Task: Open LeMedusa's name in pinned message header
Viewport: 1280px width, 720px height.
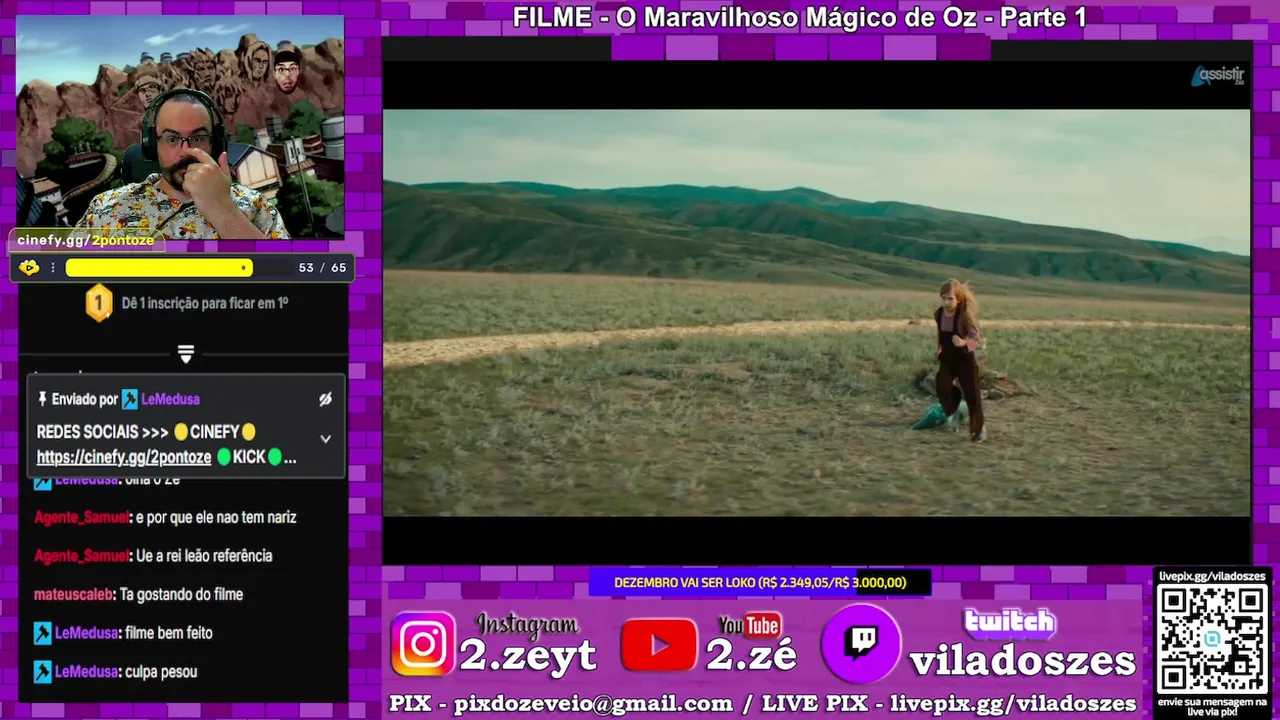Action: tap(170, 399)
